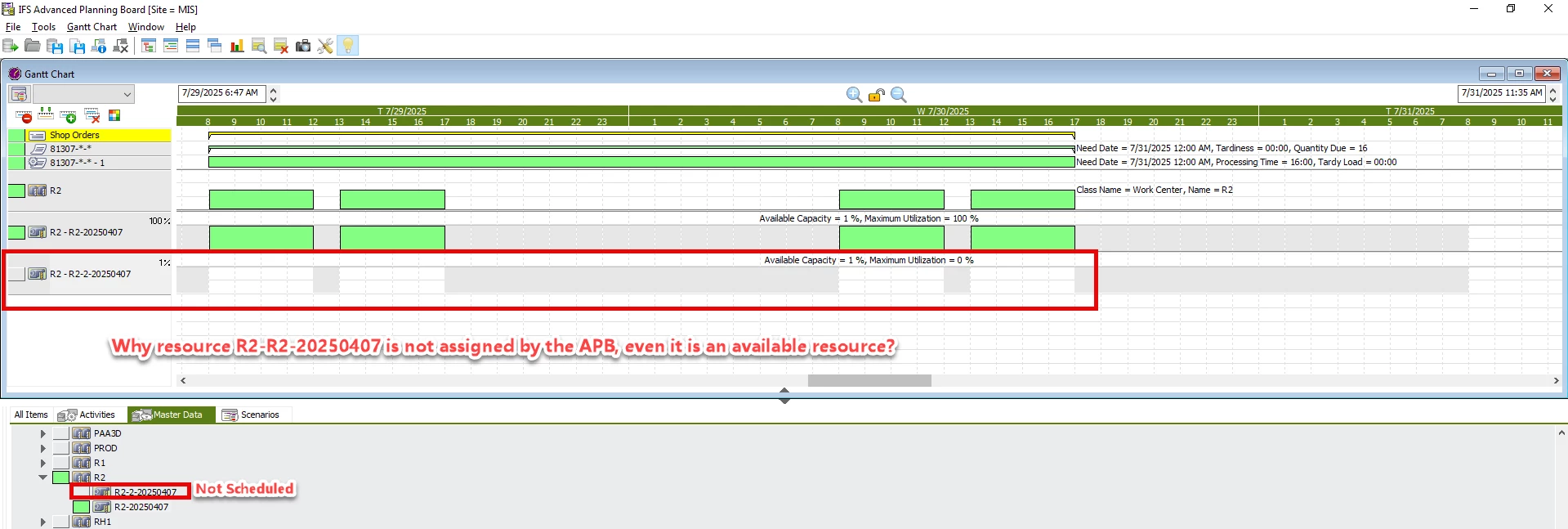Screen dimensions: 1568x529
Task: Expand the PAA3D tree node
Action: (x=43, y=433)
